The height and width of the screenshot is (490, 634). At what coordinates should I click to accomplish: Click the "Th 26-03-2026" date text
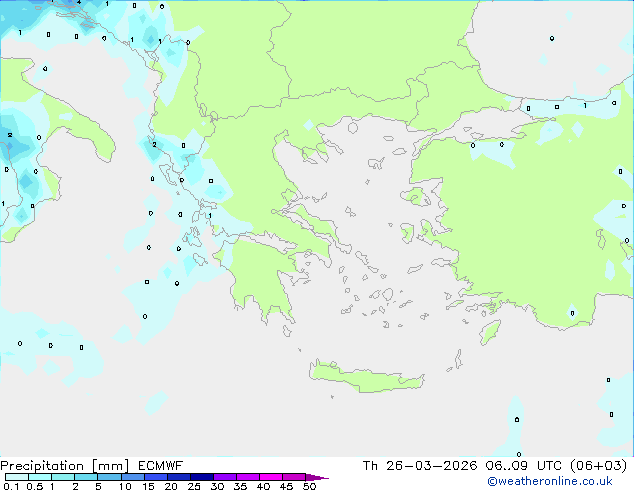(420, 466)
